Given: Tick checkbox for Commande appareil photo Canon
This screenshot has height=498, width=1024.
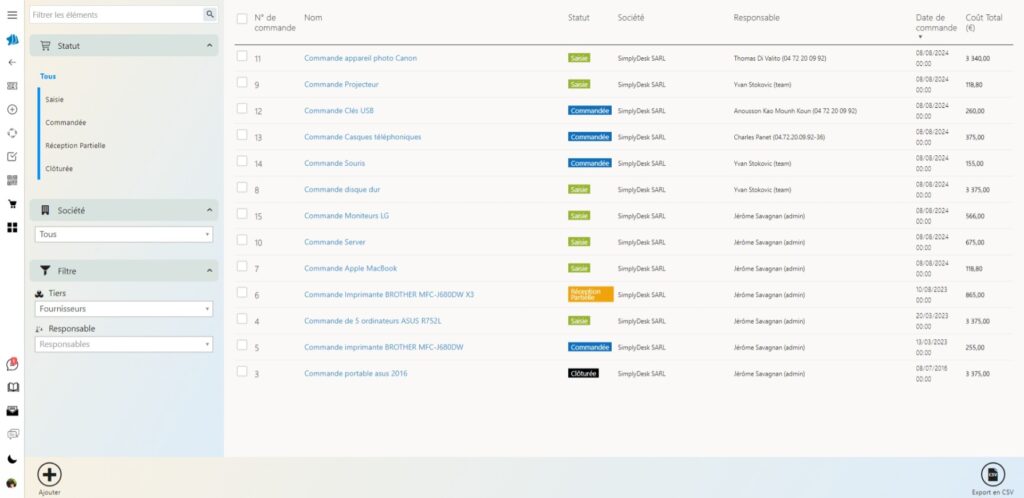Looking at the screenshot, I should click(242, 56).
